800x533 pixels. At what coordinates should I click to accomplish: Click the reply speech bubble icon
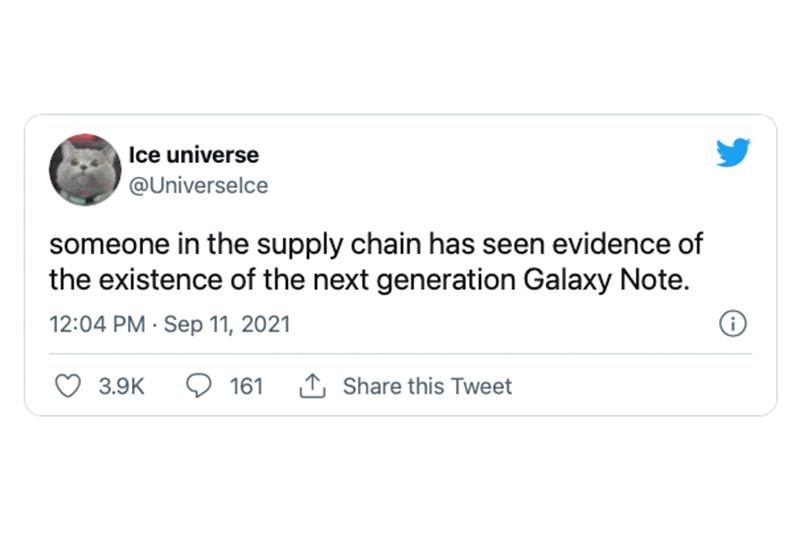pyautogui.click(x=199, y=386)
